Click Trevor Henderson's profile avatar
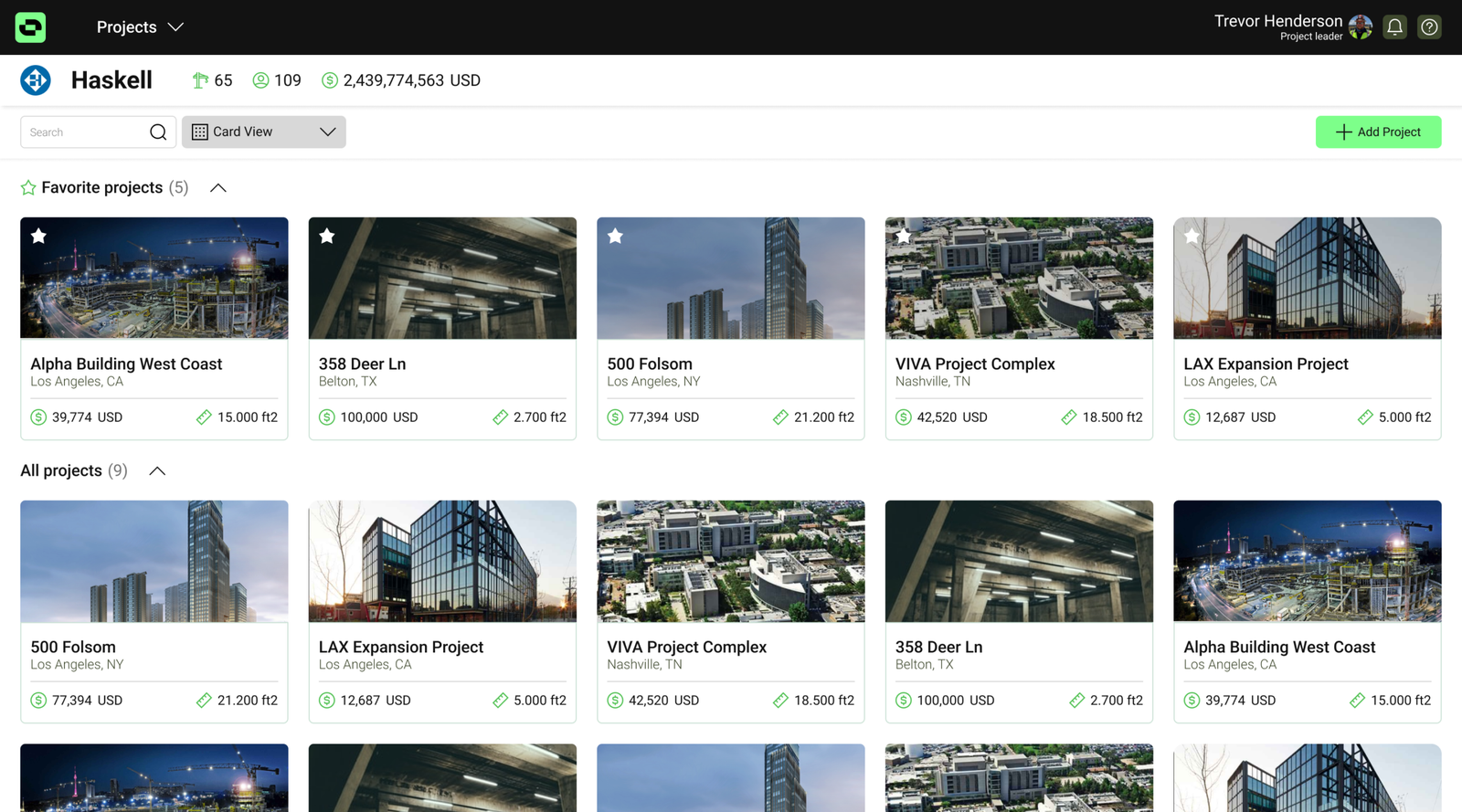This screenshot has height=812, width=1462. point(1360,27)
